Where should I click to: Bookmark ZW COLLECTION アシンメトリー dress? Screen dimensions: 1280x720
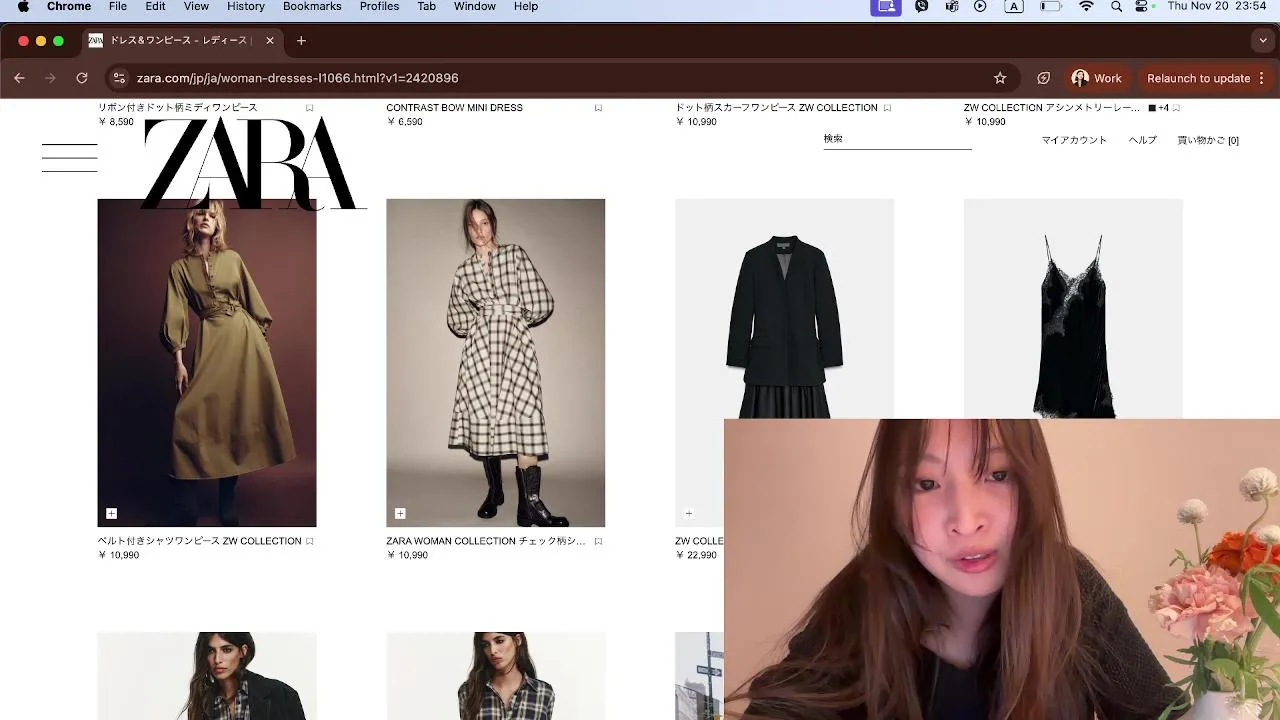coord(1176,108)
